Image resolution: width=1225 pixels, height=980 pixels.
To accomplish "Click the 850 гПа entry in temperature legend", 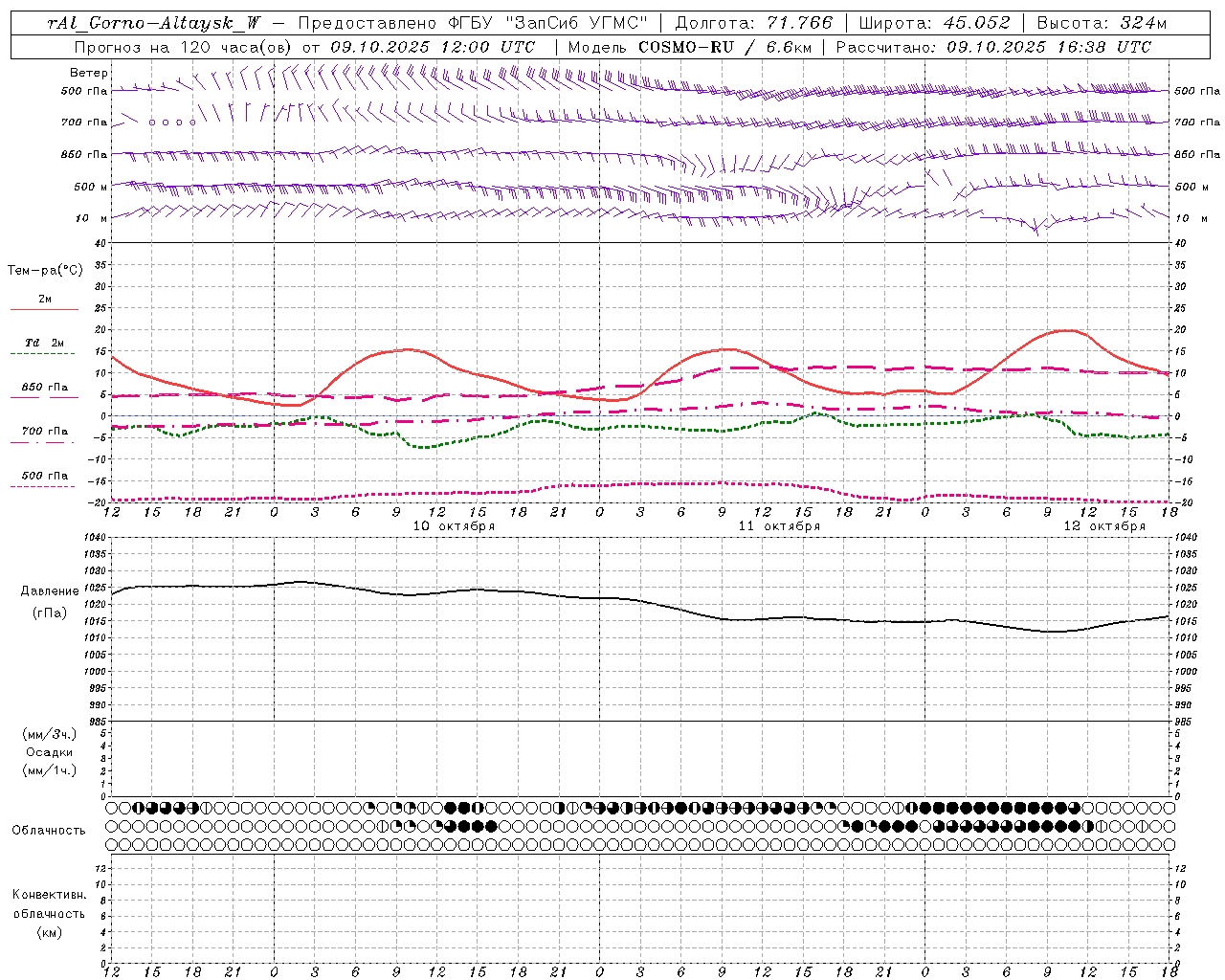I will 45,388.
